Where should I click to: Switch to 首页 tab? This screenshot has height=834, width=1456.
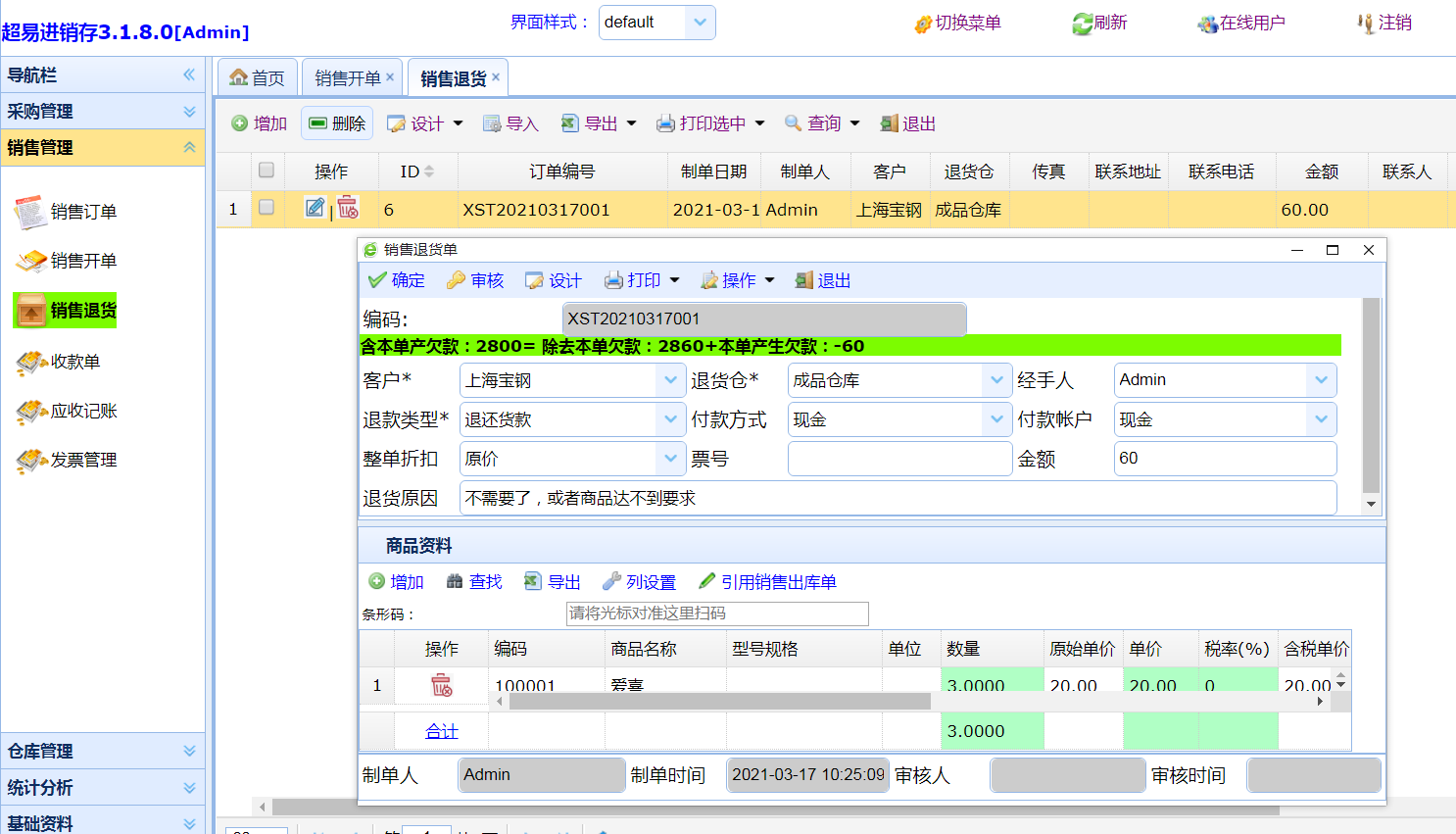click(x=257, y=78)
